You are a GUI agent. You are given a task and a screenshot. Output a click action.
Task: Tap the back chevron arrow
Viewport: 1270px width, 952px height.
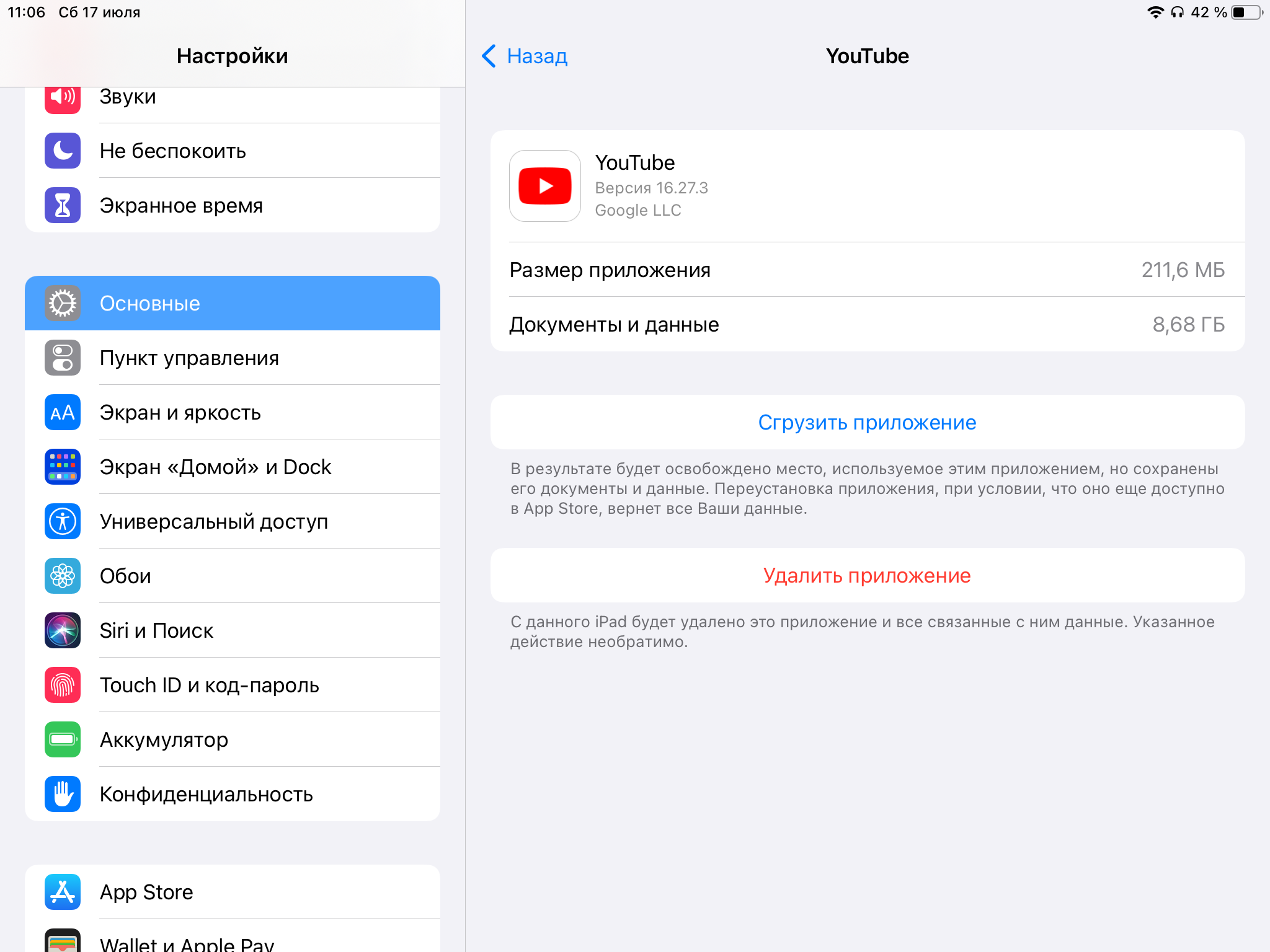click(489, 56)
